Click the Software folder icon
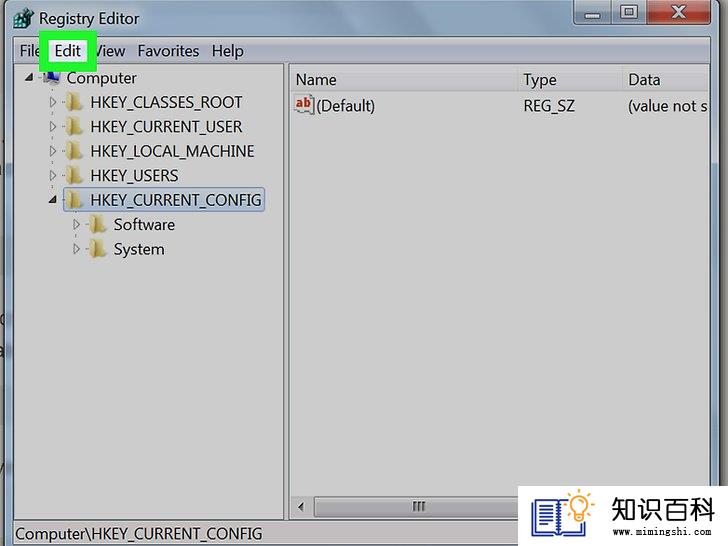Image resolution: width=728 pixels, height=546 pixels. pos(97,225)
